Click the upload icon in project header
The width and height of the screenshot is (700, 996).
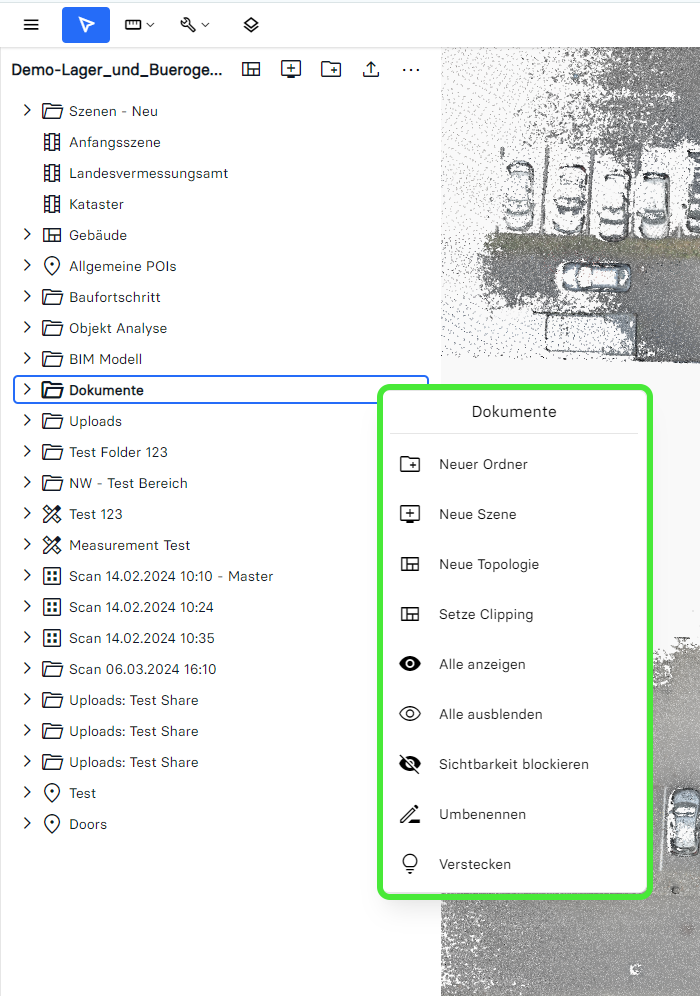coord(371,69)
